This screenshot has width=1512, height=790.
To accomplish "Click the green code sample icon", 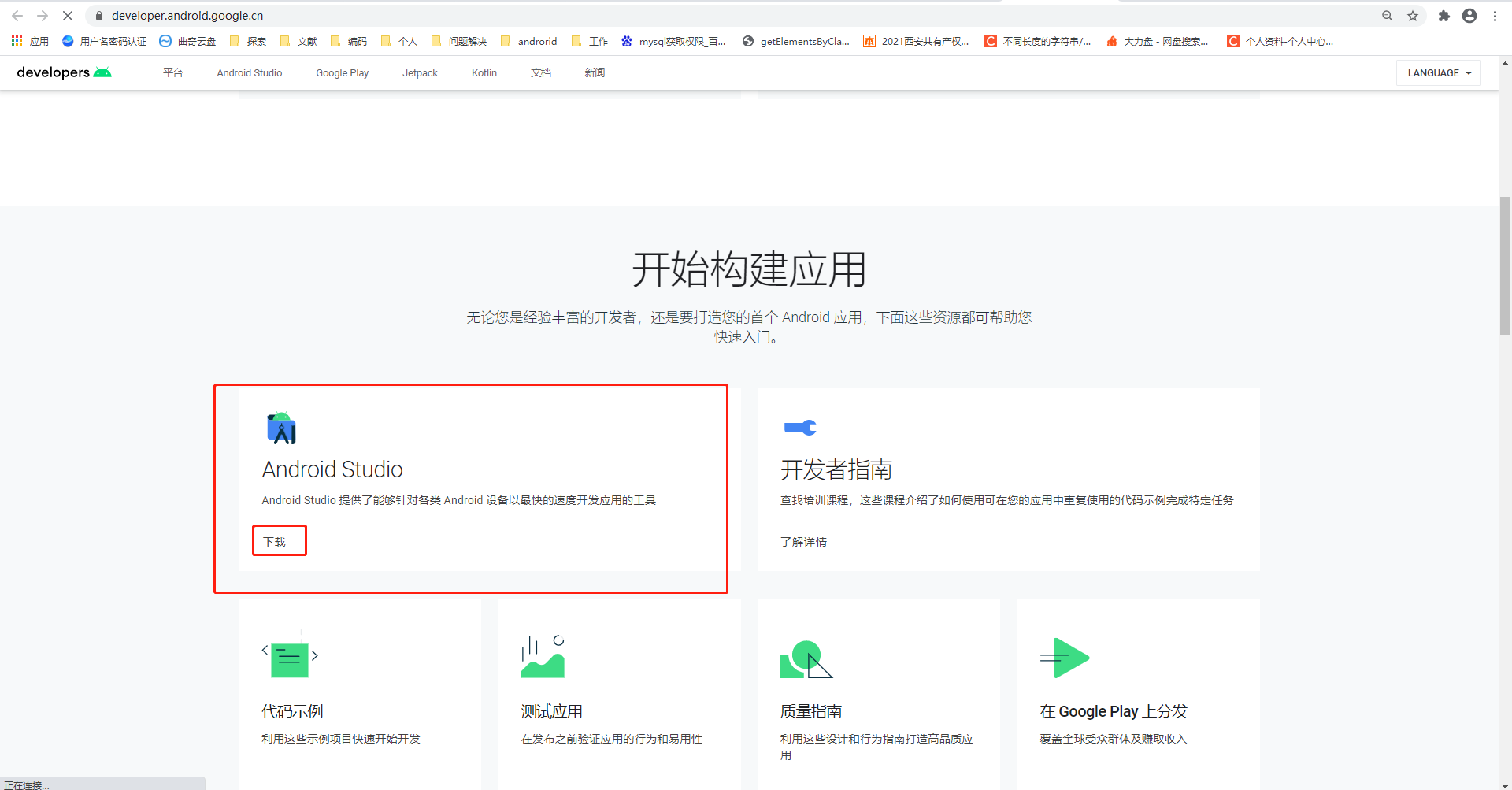I will coord(290,656).
